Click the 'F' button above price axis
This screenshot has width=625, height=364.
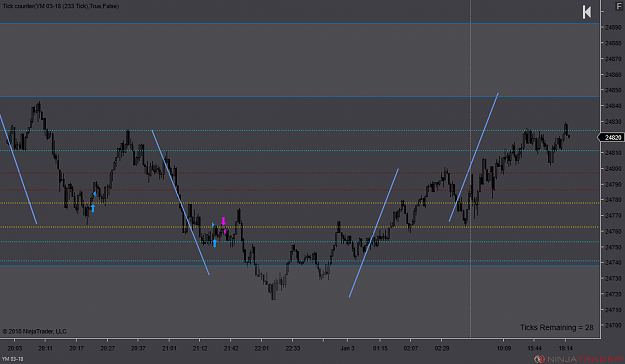[619, 6]
